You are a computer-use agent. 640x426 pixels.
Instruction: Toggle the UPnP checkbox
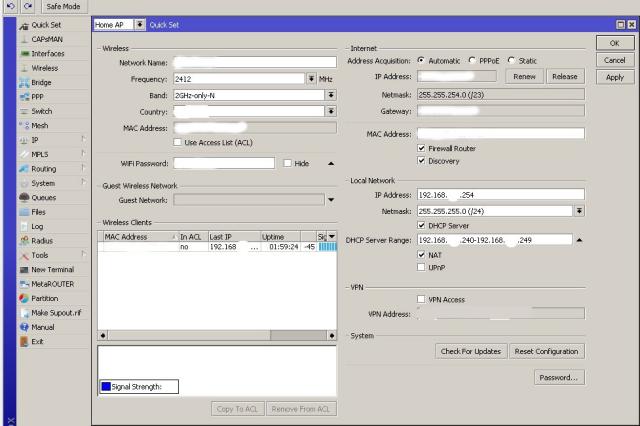pos(421,267)
